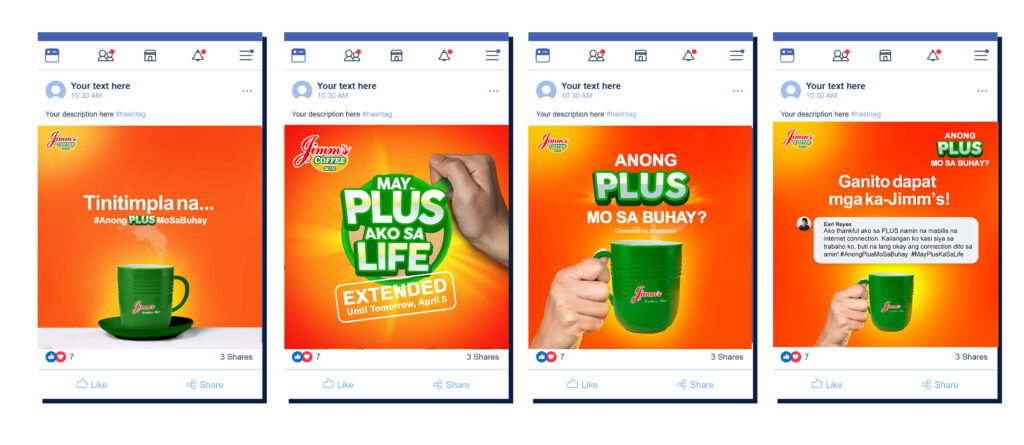Open post options dots on first post
Viewport: 1024px width, 445px height.
pos(247,91)
